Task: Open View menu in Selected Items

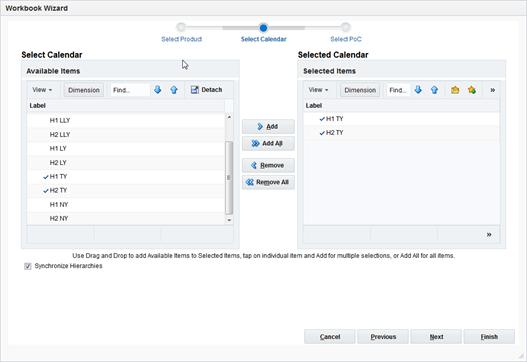Action: click(x=318, y=90)
